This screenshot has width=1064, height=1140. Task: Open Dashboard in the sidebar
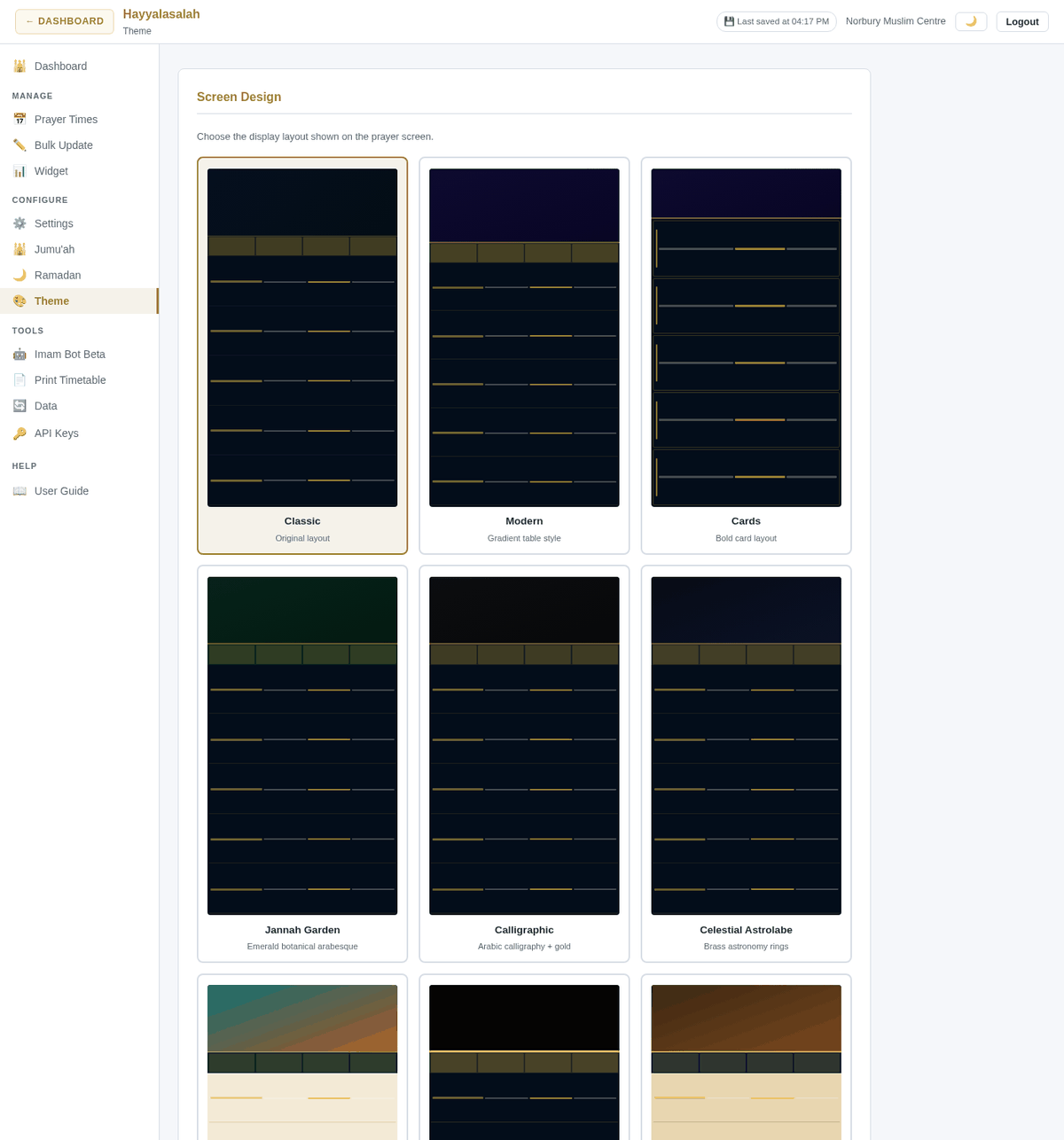tap(79, 66)
